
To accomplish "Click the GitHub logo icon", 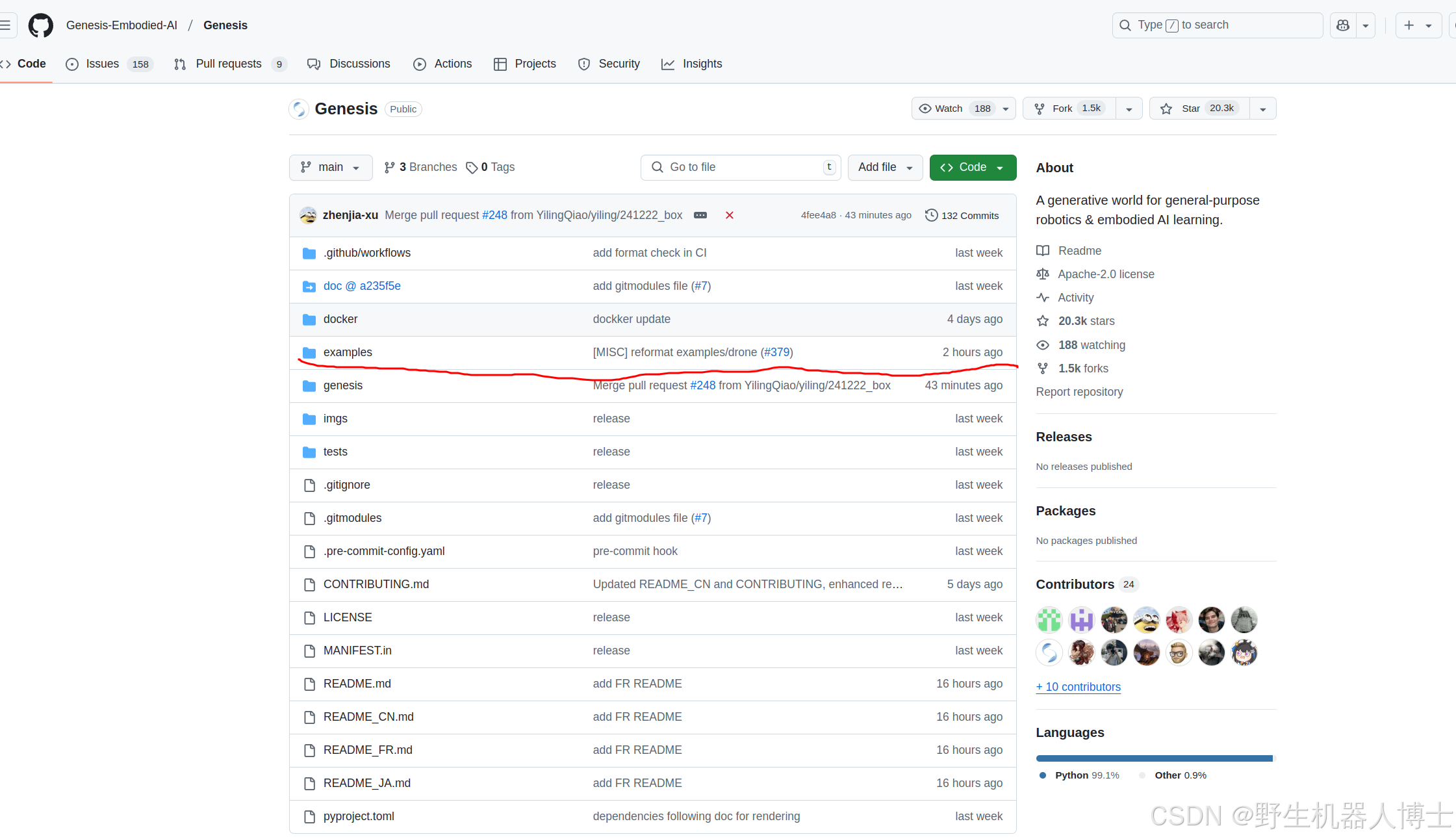I will click(x=40, y=25).
